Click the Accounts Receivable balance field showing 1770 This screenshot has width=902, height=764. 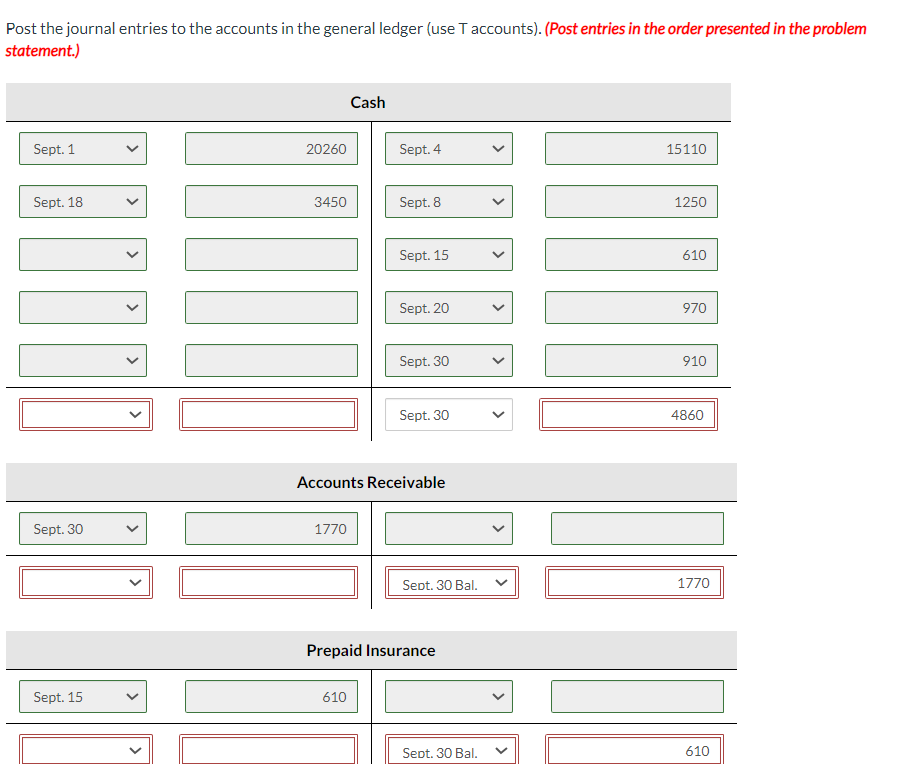[635, 583]
